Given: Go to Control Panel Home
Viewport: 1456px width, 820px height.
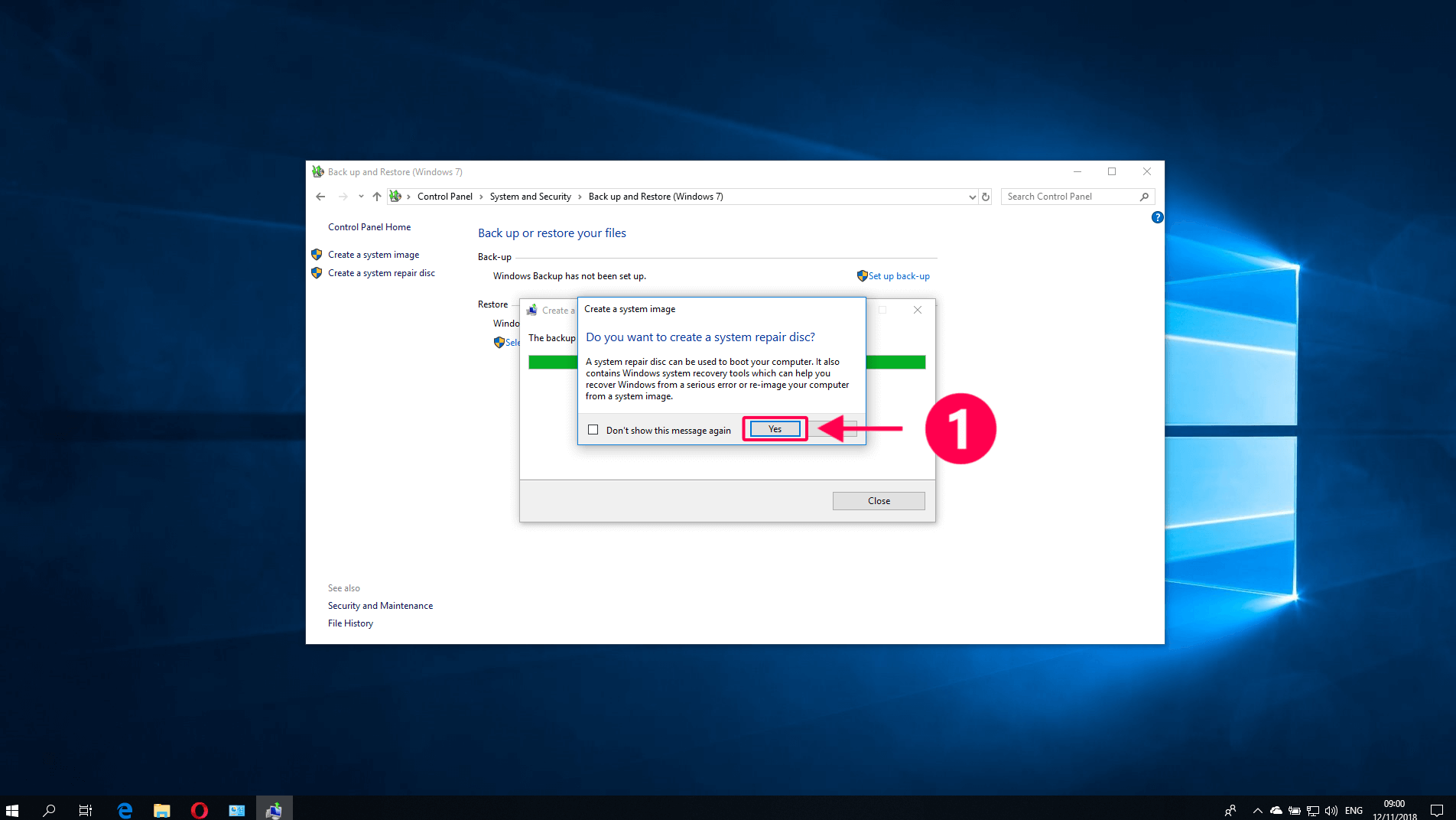Looking at the screenshot, I should coord(369,227).
